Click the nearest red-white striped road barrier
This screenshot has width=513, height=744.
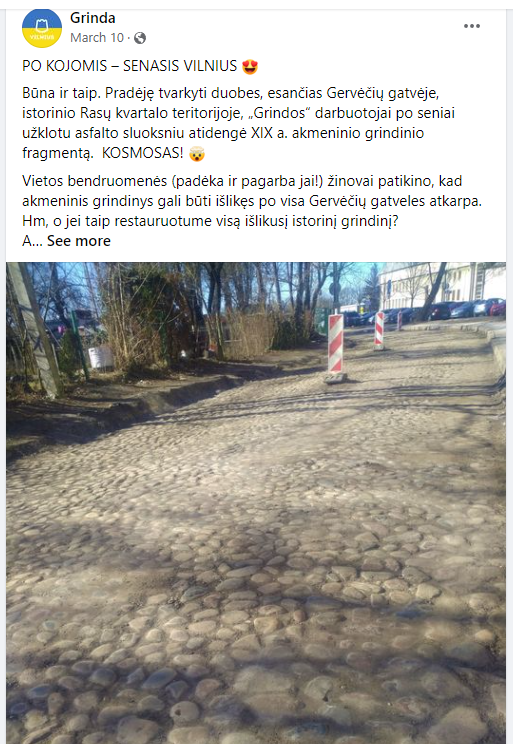(x=336, y=346)
